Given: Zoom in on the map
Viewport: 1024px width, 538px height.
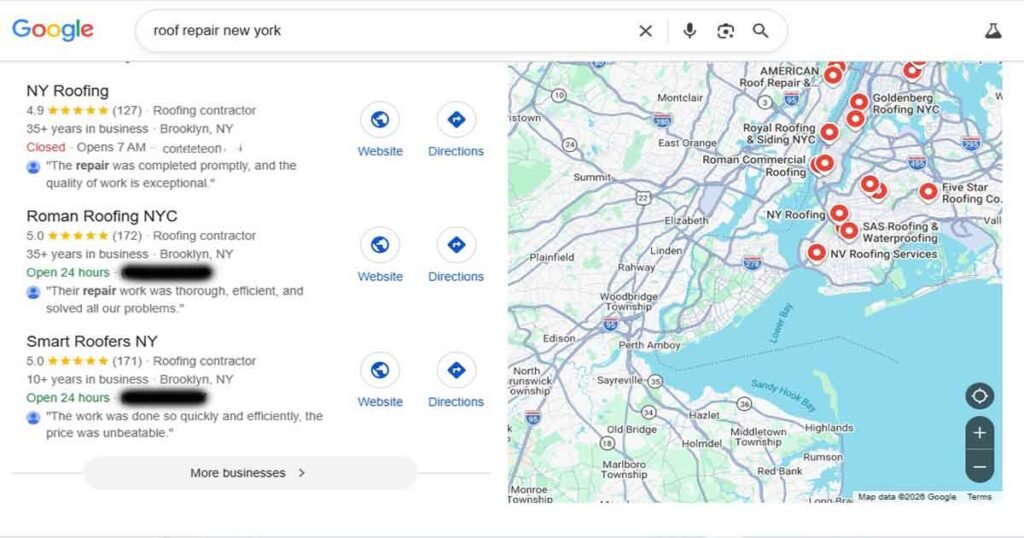Looking at the screenshot, I should click(980, 433).
